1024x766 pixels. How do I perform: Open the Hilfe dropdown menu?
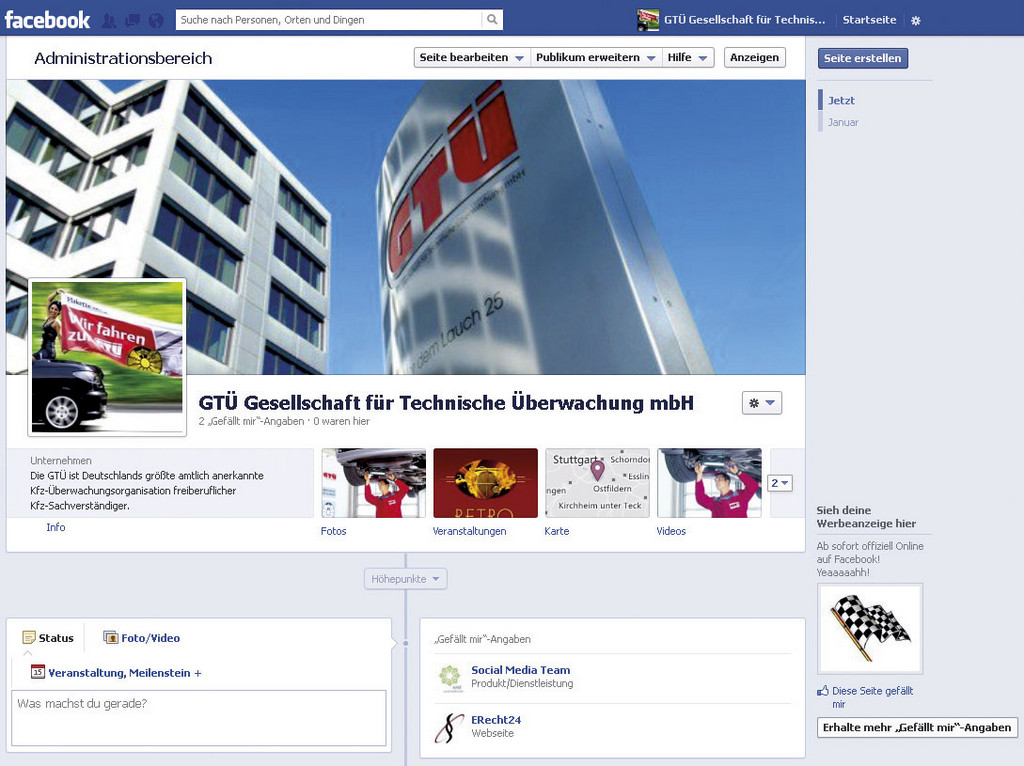687,57
